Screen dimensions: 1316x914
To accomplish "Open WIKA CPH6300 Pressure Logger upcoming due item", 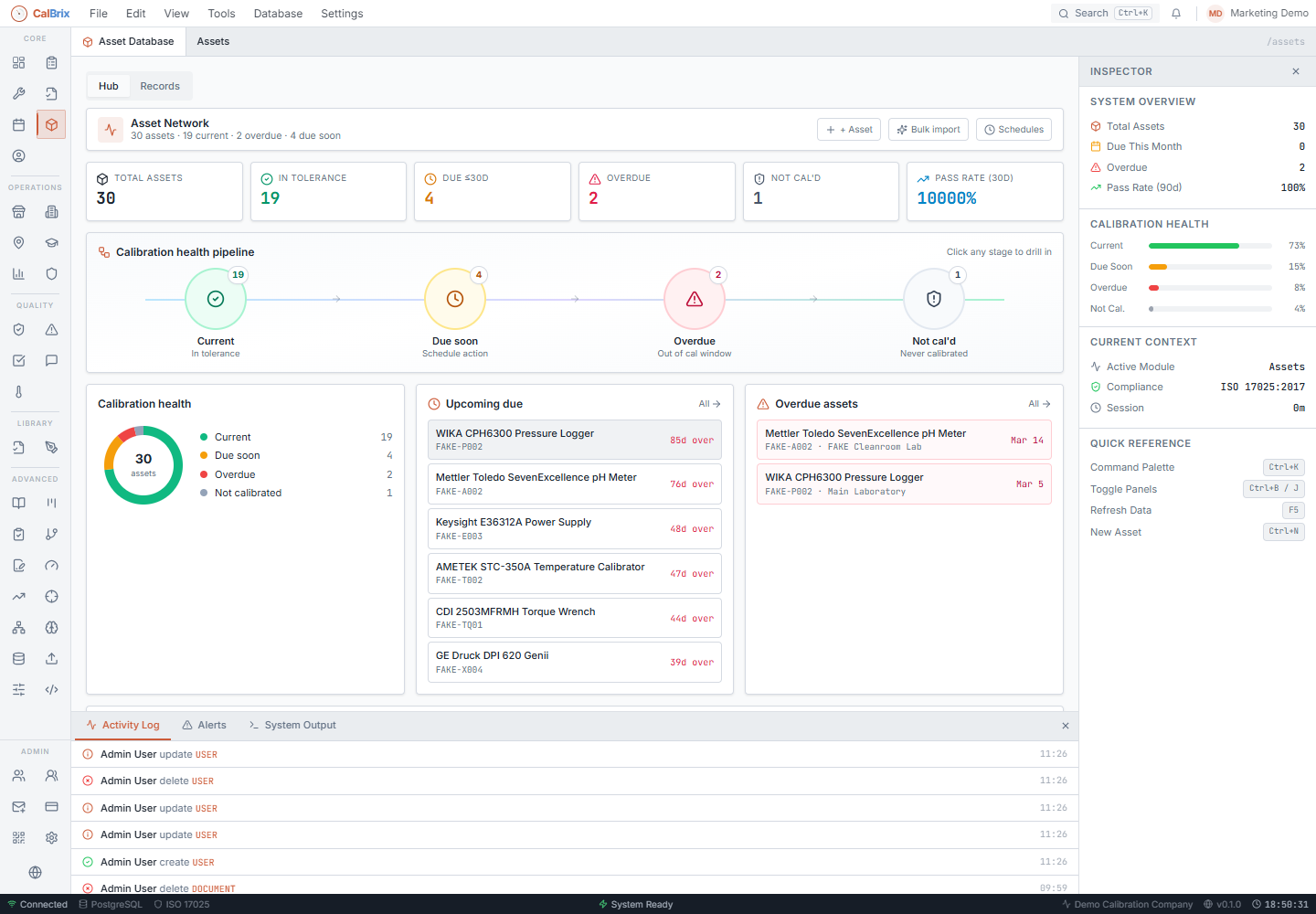I will pyautogui.click(x=575, y=440).
